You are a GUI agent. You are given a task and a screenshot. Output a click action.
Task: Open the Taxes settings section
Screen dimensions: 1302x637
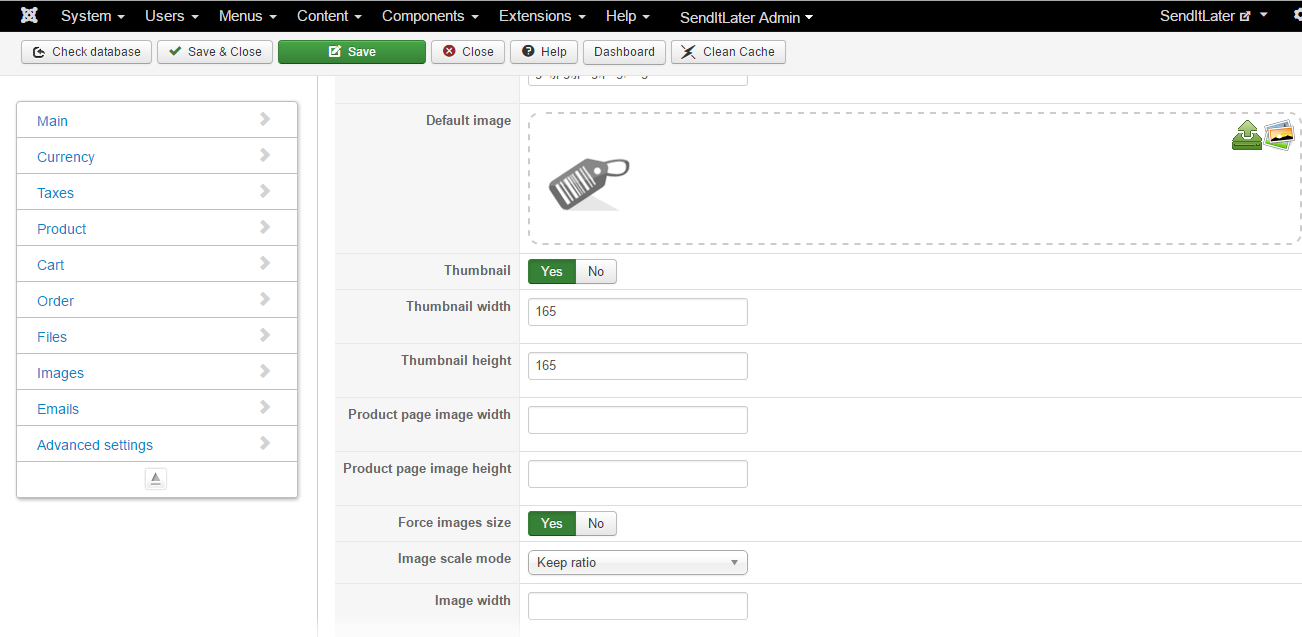[157, 192]
